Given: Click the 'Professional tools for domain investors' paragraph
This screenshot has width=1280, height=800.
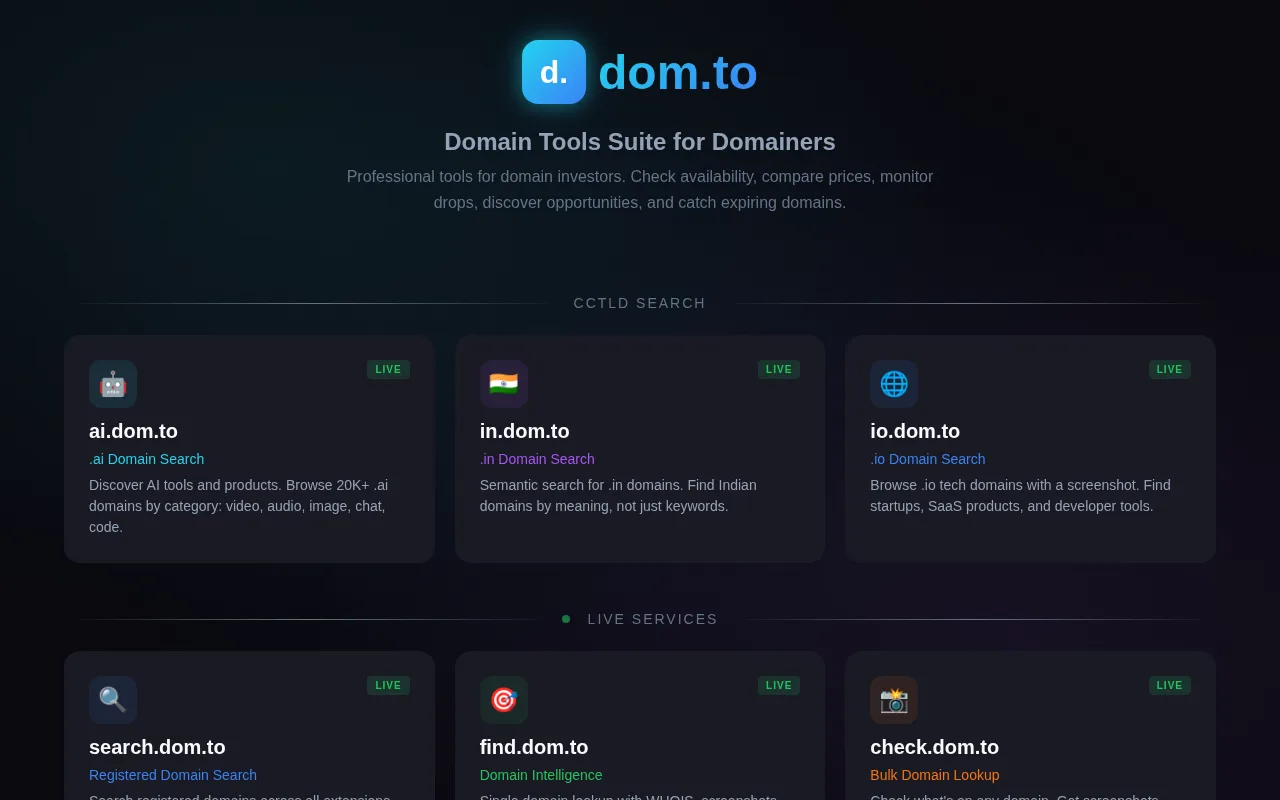Looking at the screenshot, I should point(640,190).
